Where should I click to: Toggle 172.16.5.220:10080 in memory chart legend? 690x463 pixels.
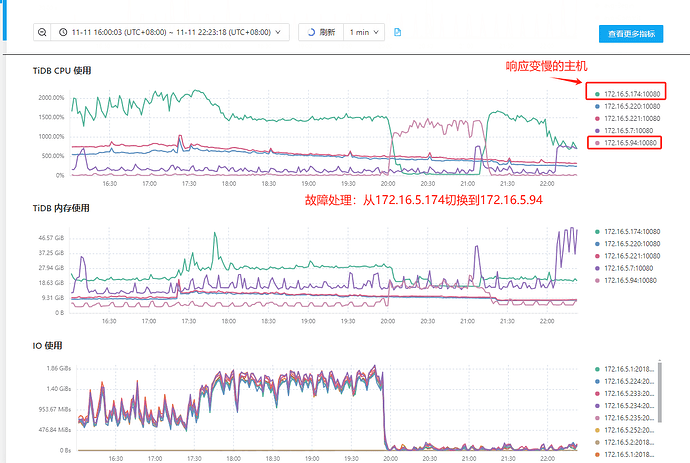(x=628, y=244)
